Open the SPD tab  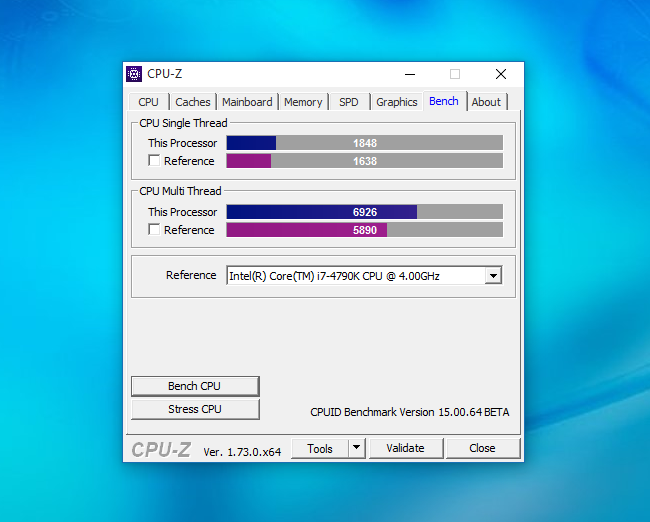point(349,102)
